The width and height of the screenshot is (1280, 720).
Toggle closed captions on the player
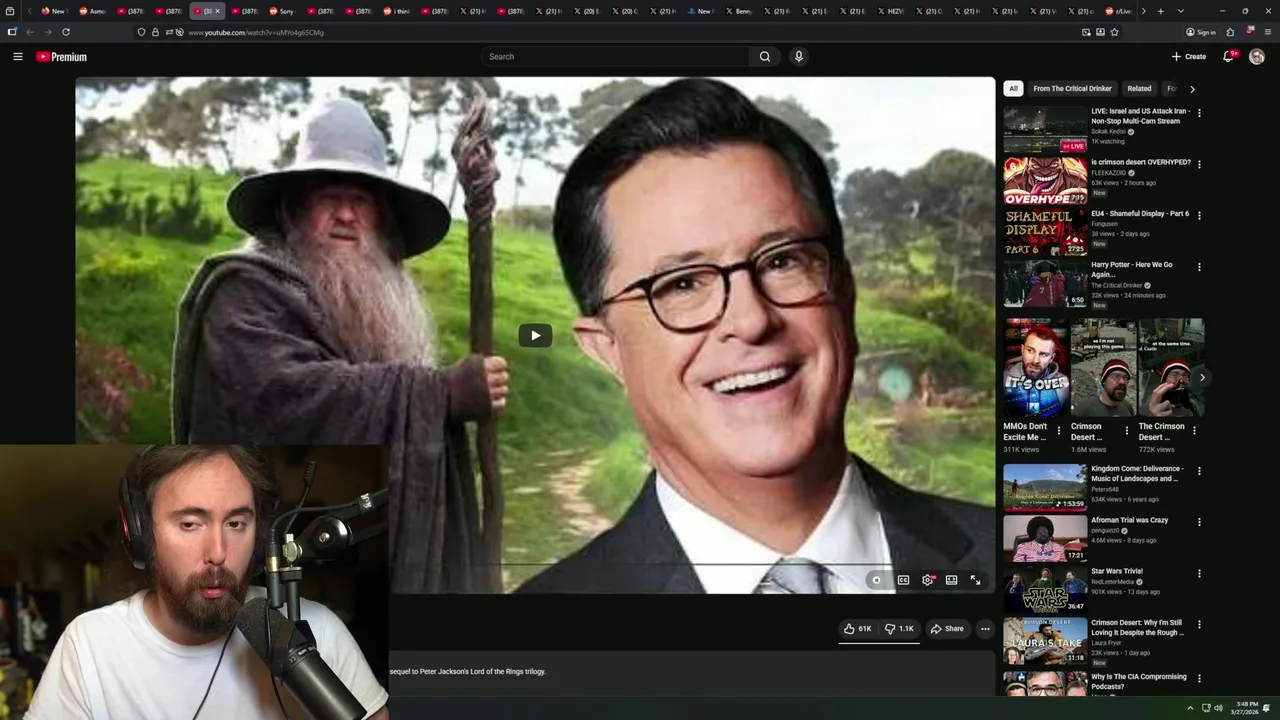[903, 580]
